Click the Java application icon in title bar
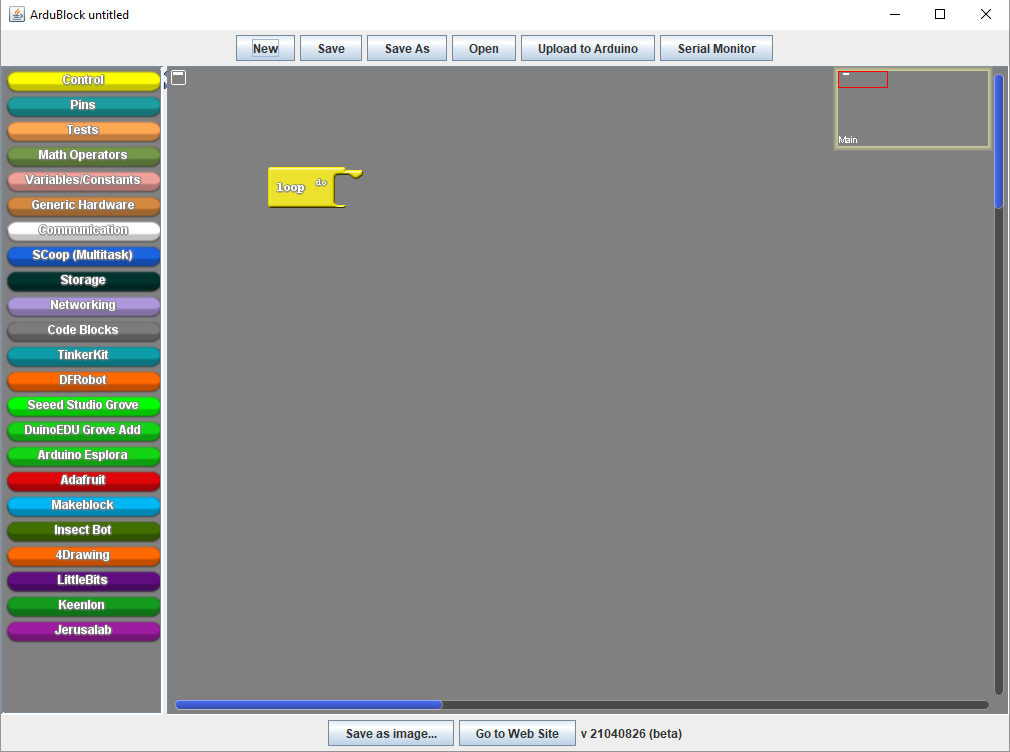Image resolution: width=1010 pixels, height=752 pixels. [x=17, y=14]
